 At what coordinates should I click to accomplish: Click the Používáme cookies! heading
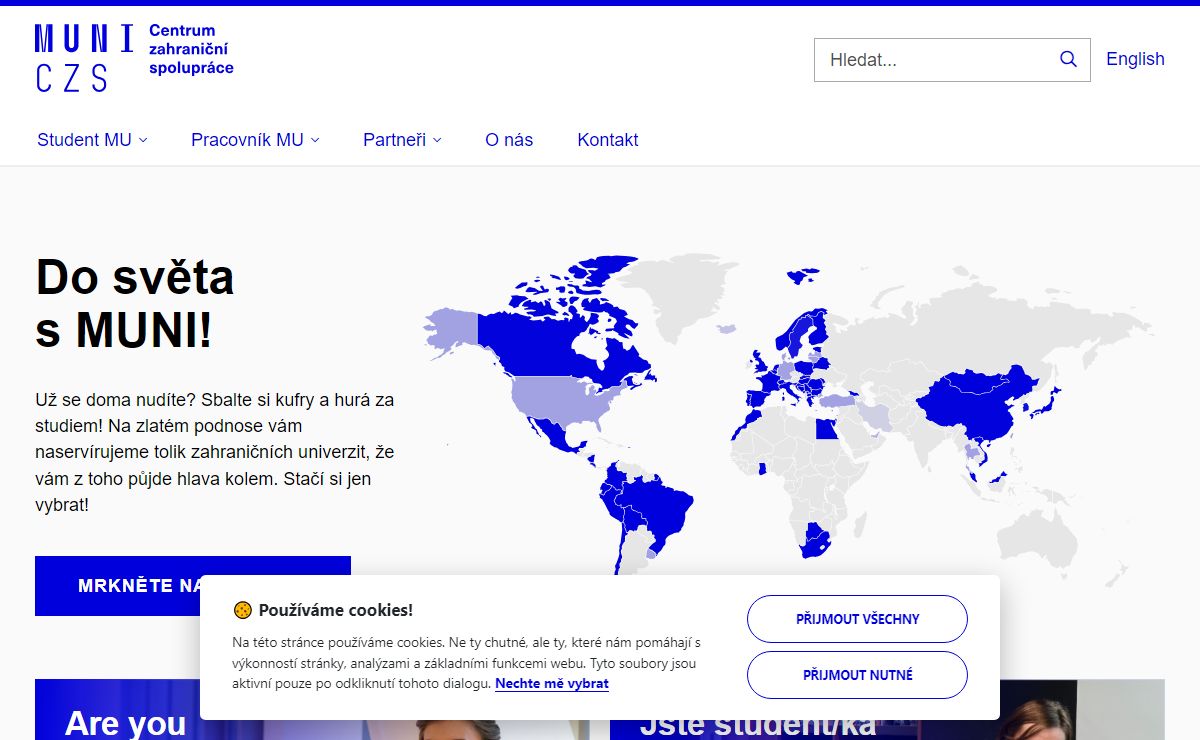tap(336, 610)
